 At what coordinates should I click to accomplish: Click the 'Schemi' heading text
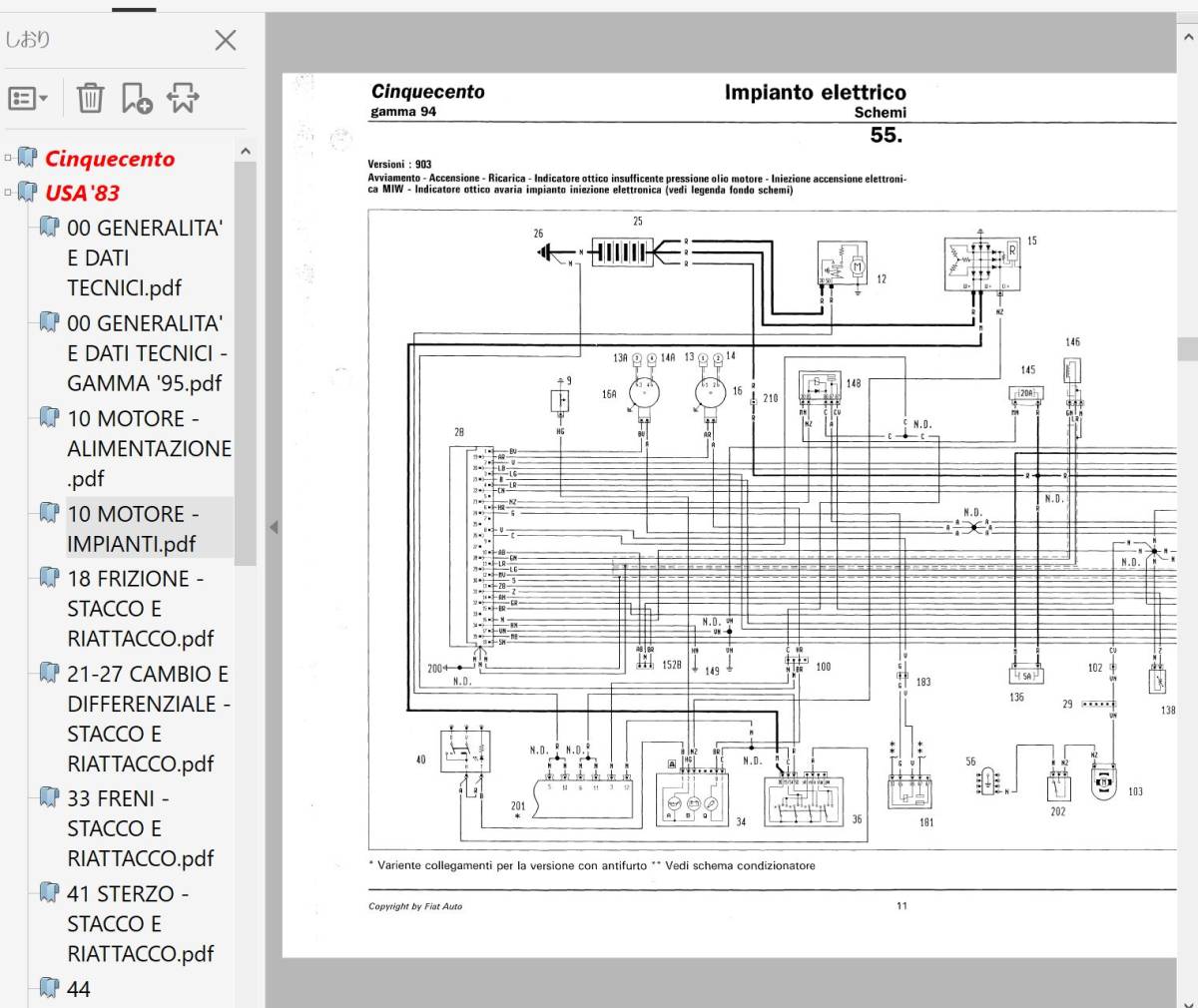[880, 113]
